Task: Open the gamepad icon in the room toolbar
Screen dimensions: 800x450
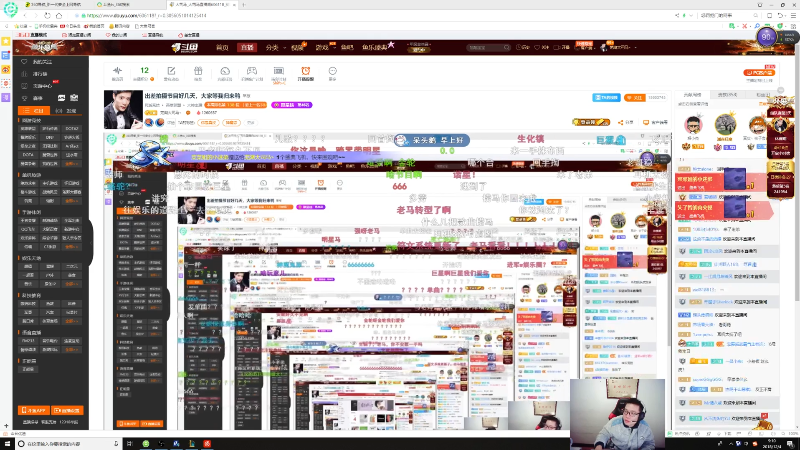Action: pyautogui.click(x=252, y=73)
